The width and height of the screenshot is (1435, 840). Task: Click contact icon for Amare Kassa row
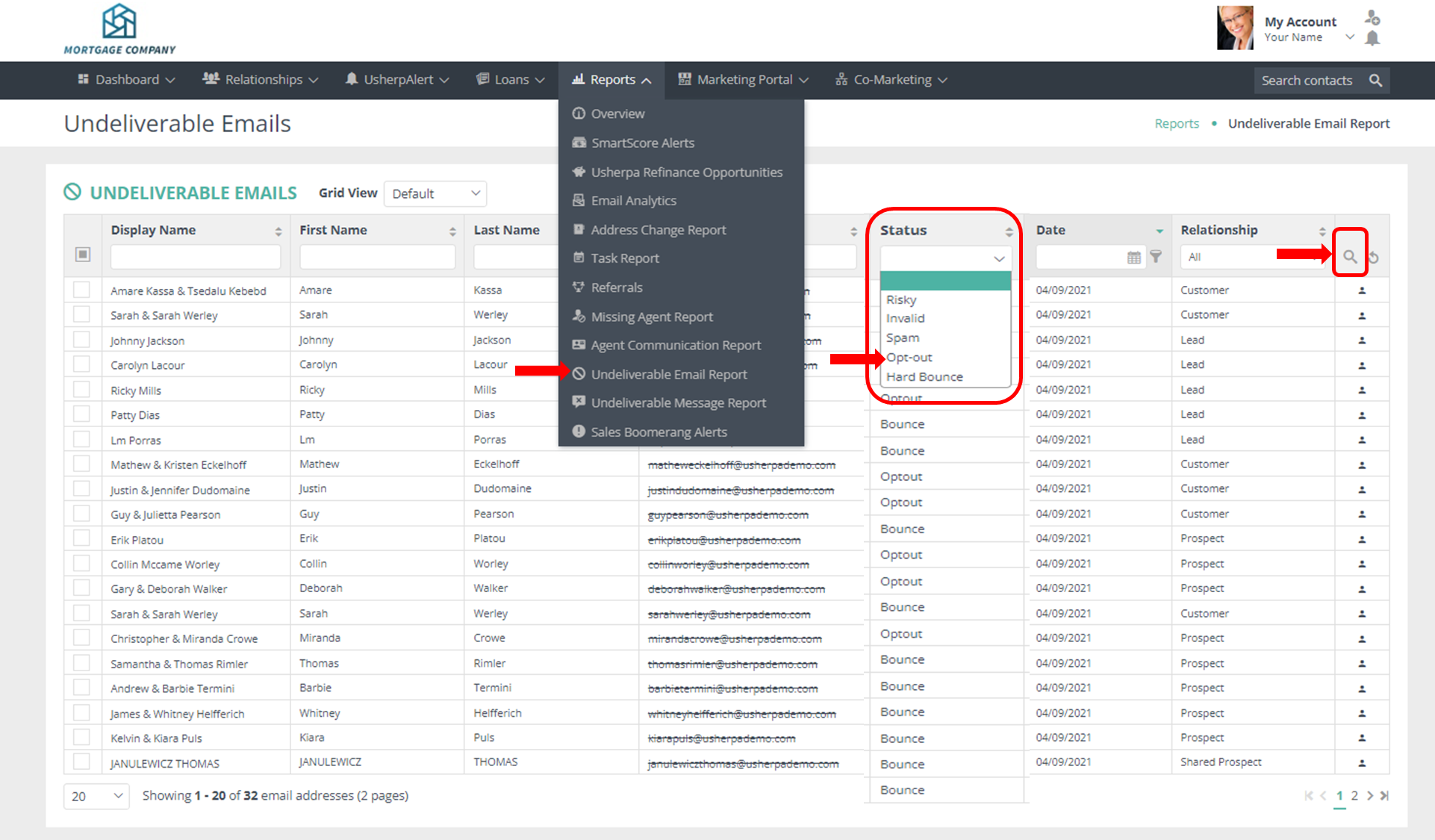click(1362, 290)
